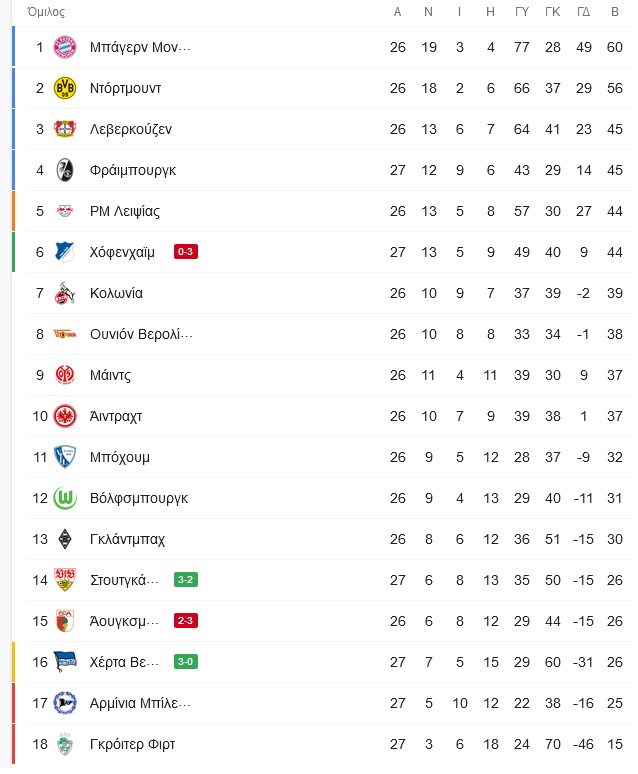The width and height of the screenshot is (638, 774).
Task: Open the Λεβερκούζεν team link
Action: (x=131, y=129)
